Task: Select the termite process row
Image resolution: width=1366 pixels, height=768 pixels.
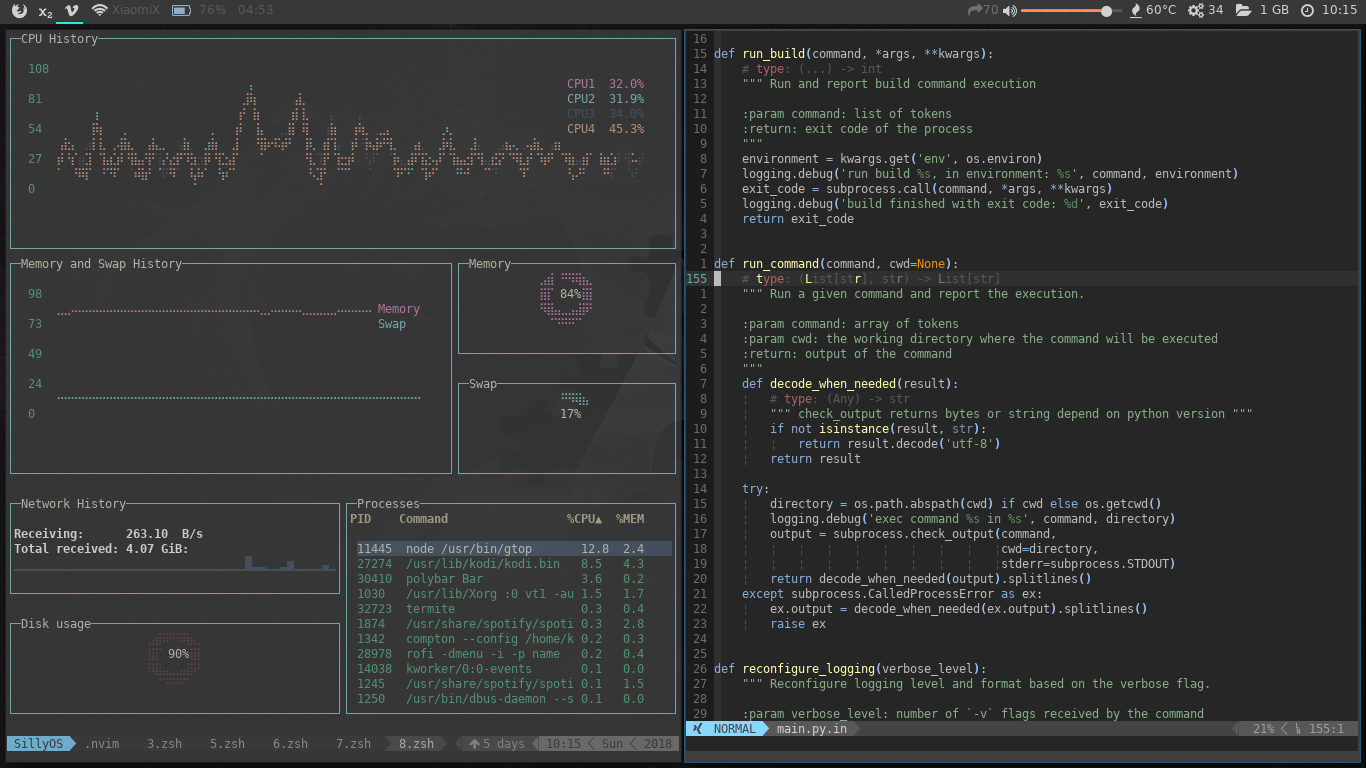Action: (514, 609)
